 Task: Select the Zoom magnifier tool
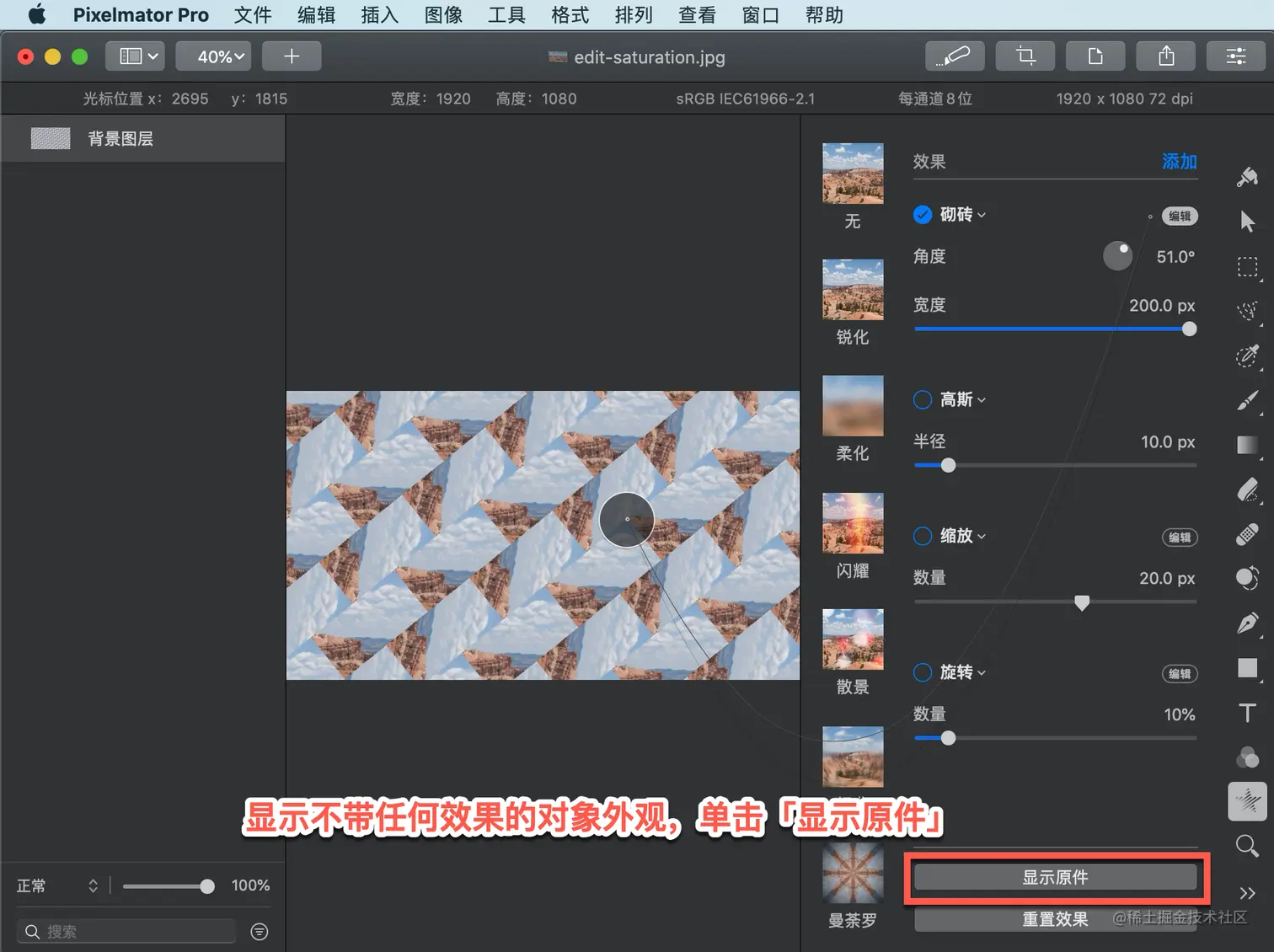point(1248,845)
